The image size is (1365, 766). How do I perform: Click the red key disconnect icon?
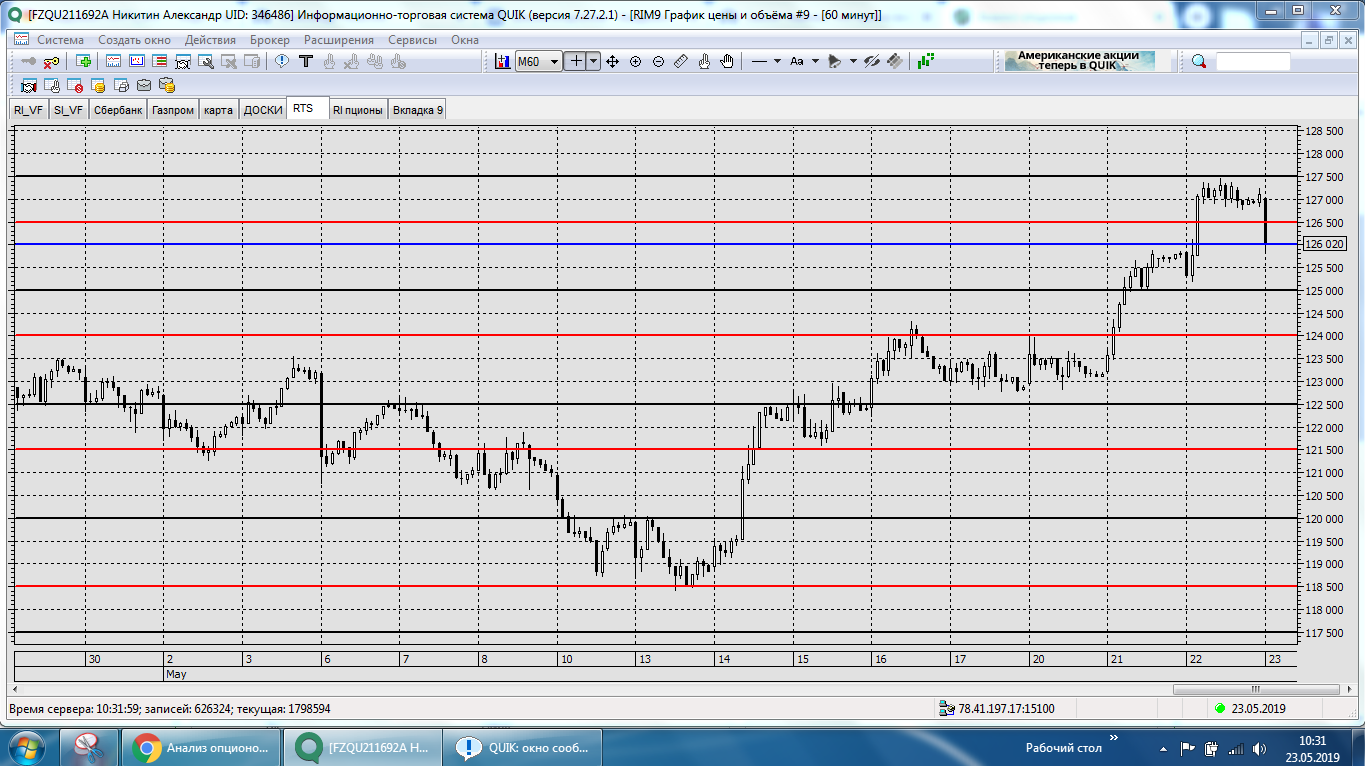point(51,62)
